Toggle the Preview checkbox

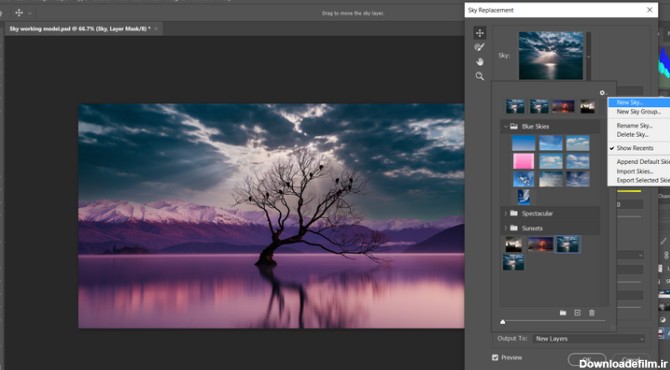(x=495, y=357)
